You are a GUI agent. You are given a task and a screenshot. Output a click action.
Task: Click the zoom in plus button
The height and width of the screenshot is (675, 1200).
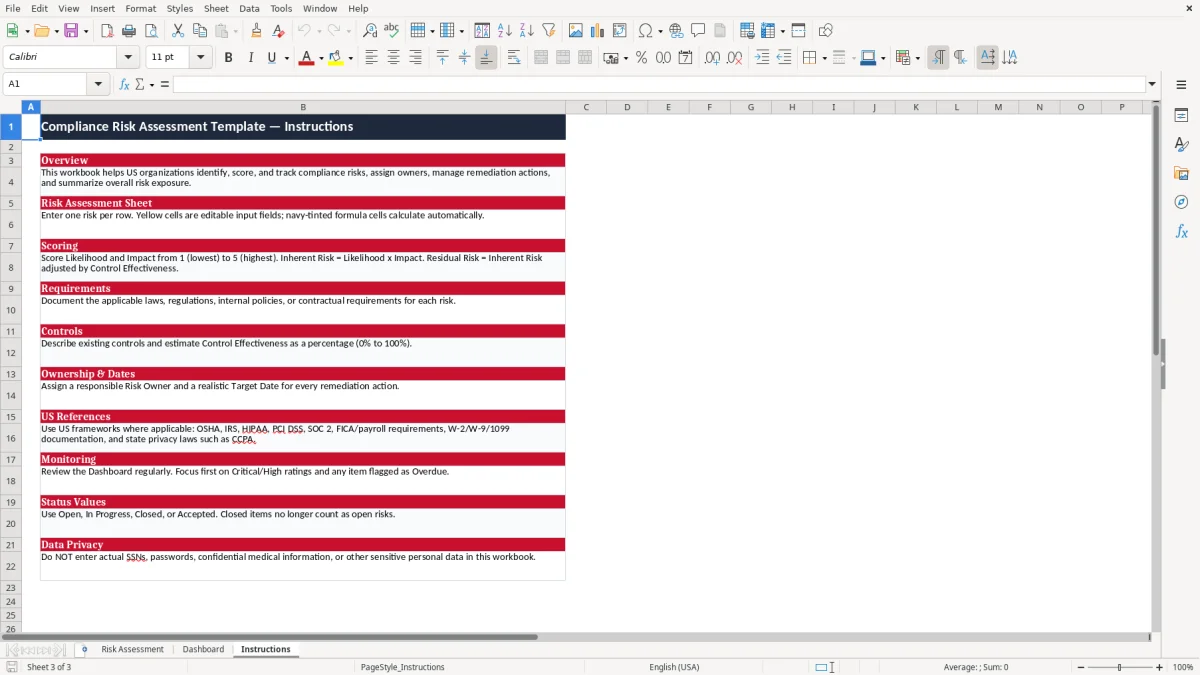point(1159,667)
